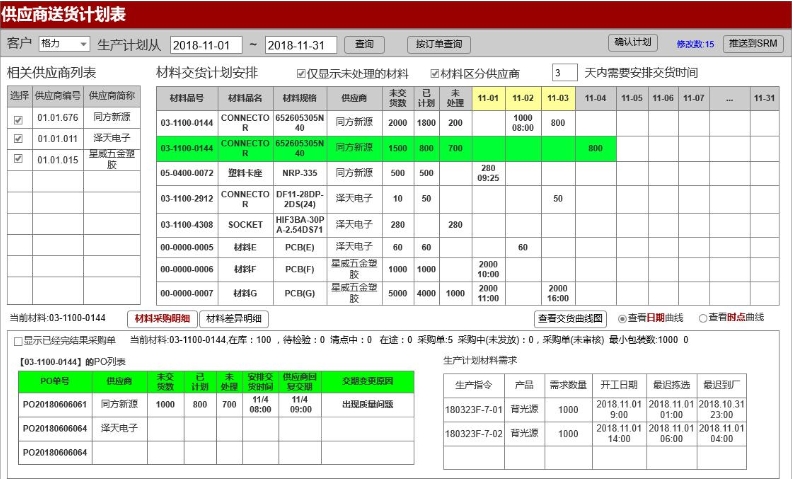Enable 显示已经完结采购单 checkbox
This screenshot has height=479, width=793.
pos(17,341)
